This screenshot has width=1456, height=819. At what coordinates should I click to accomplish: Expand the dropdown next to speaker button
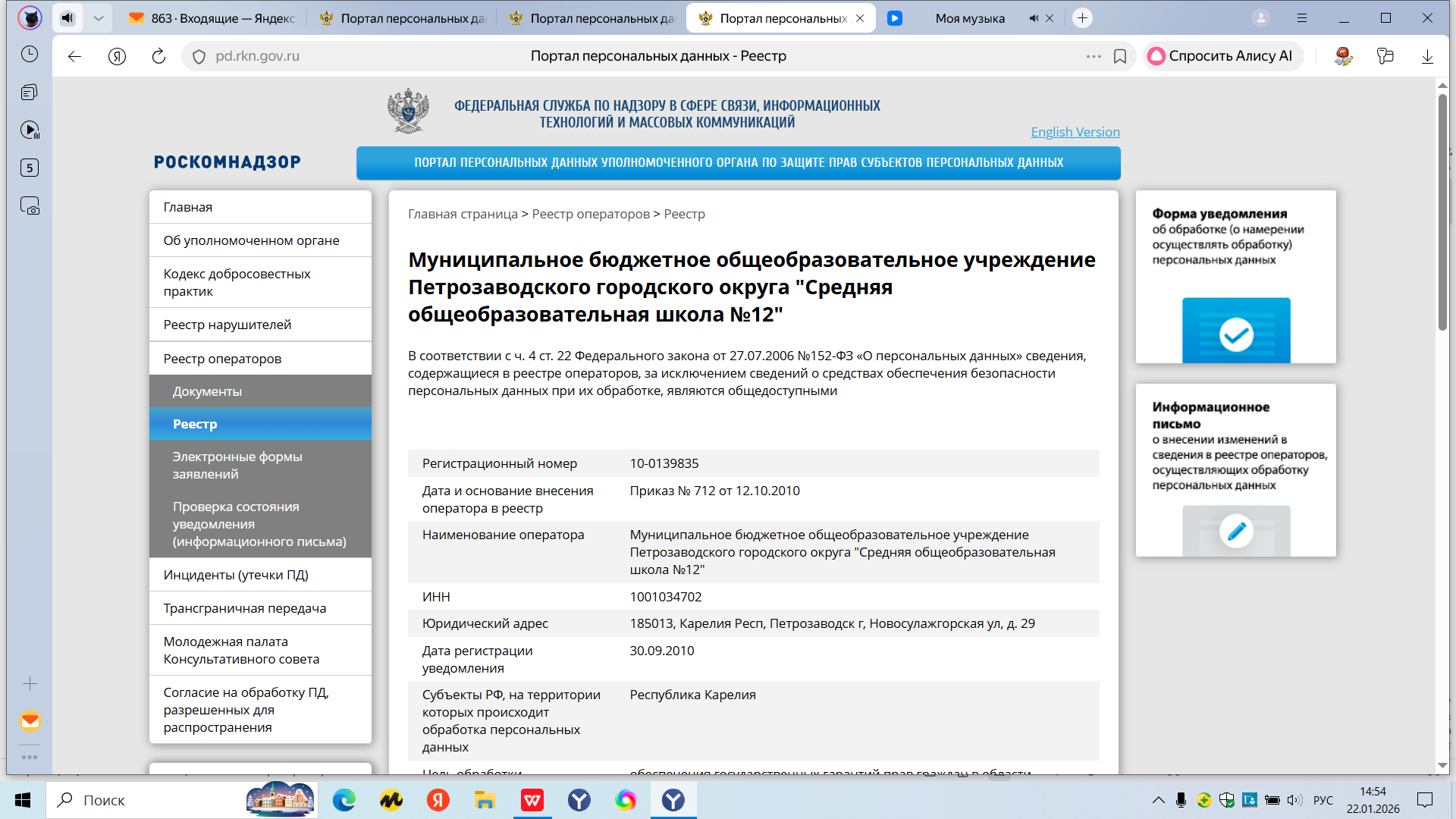98,17
